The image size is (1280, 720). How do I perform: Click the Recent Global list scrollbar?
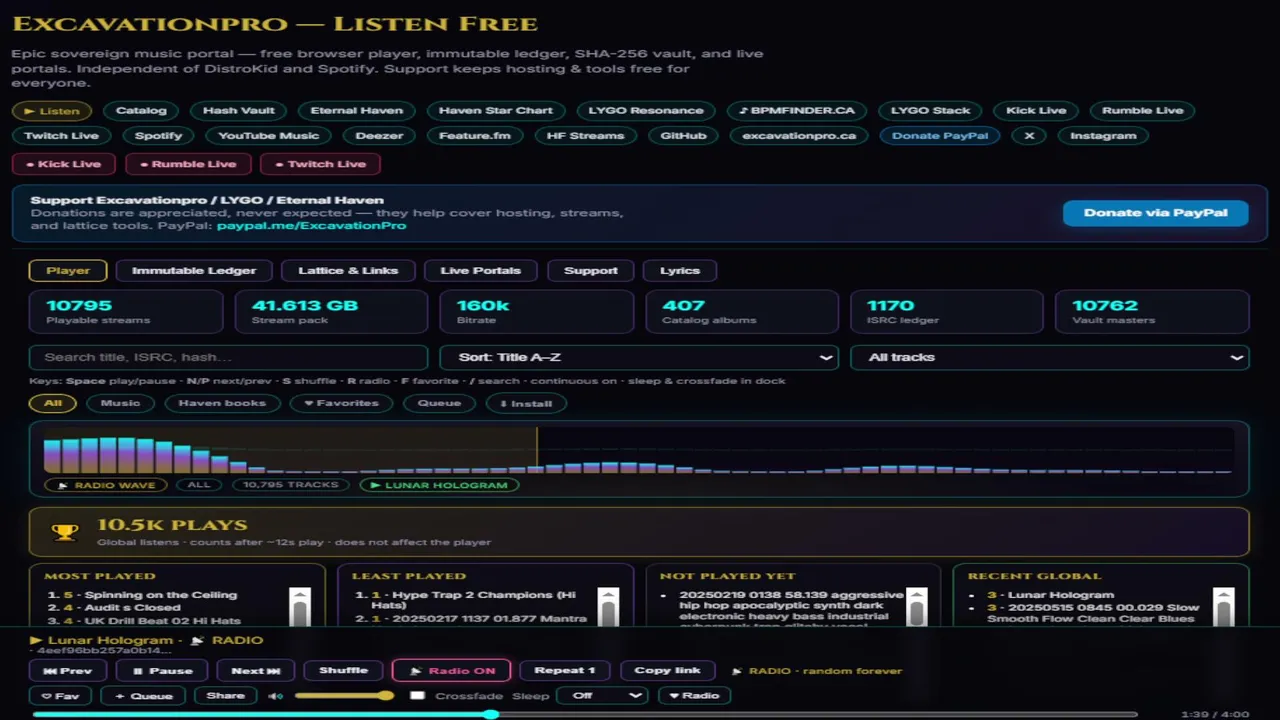(x=1223, y=606)
